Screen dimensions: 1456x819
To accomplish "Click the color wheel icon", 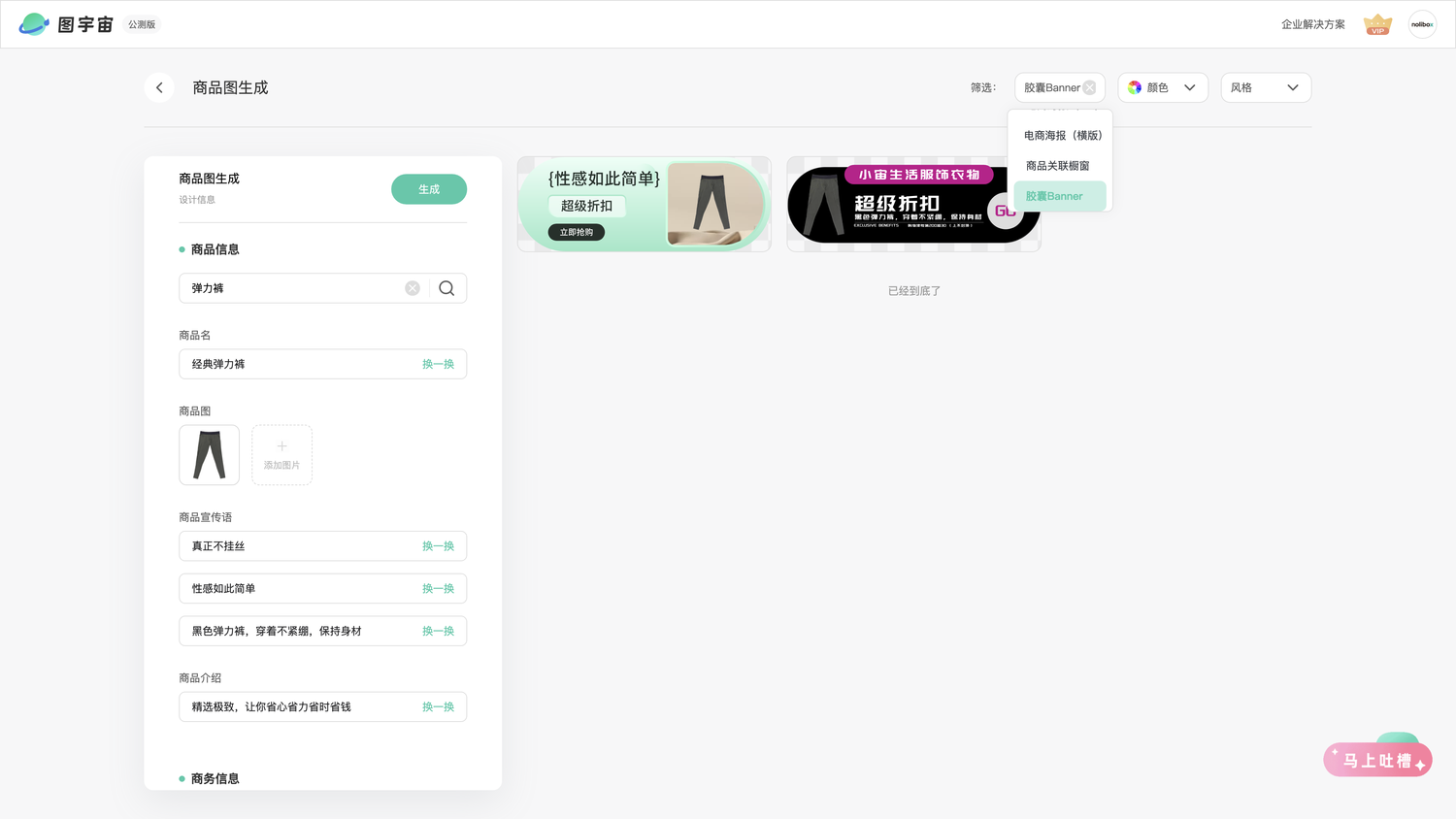I will click(x=1134, y=87).
